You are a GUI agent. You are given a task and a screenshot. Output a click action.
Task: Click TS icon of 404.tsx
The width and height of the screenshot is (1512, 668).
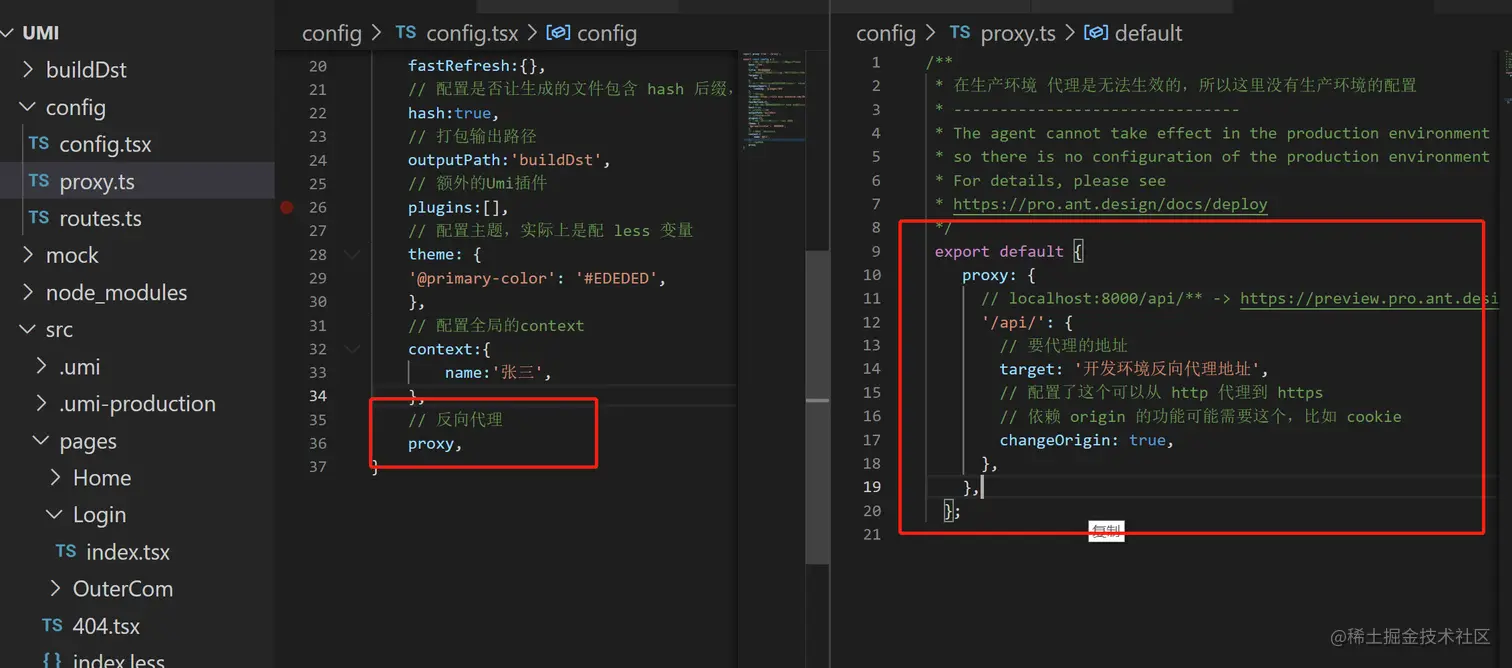coord(52,624)
